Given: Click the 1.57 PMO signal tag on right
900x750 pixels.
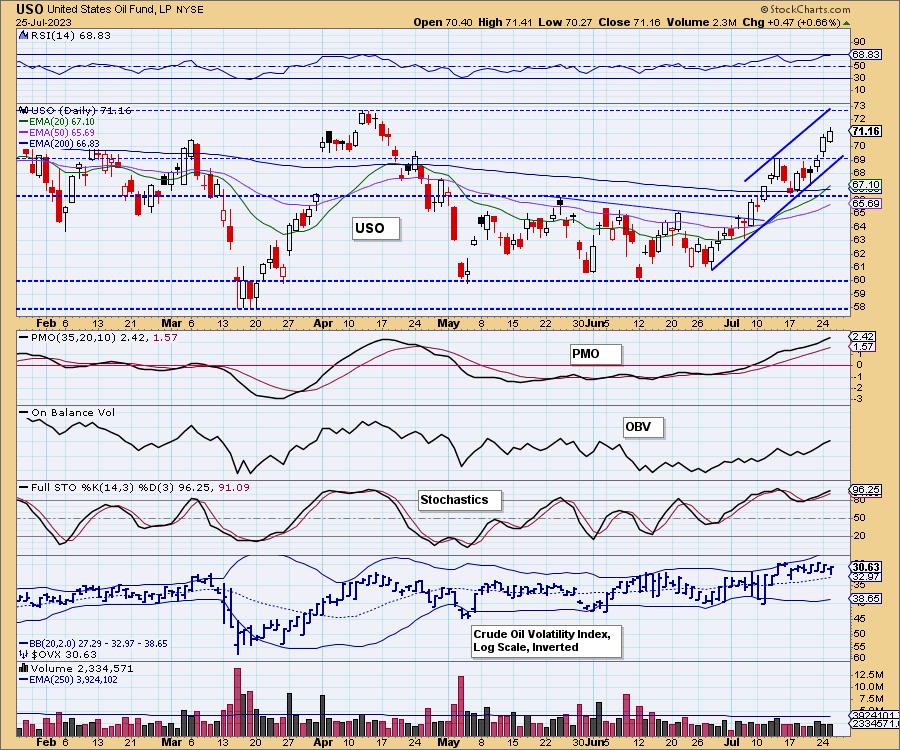Looking at the screenshot, I should (862, 346).
